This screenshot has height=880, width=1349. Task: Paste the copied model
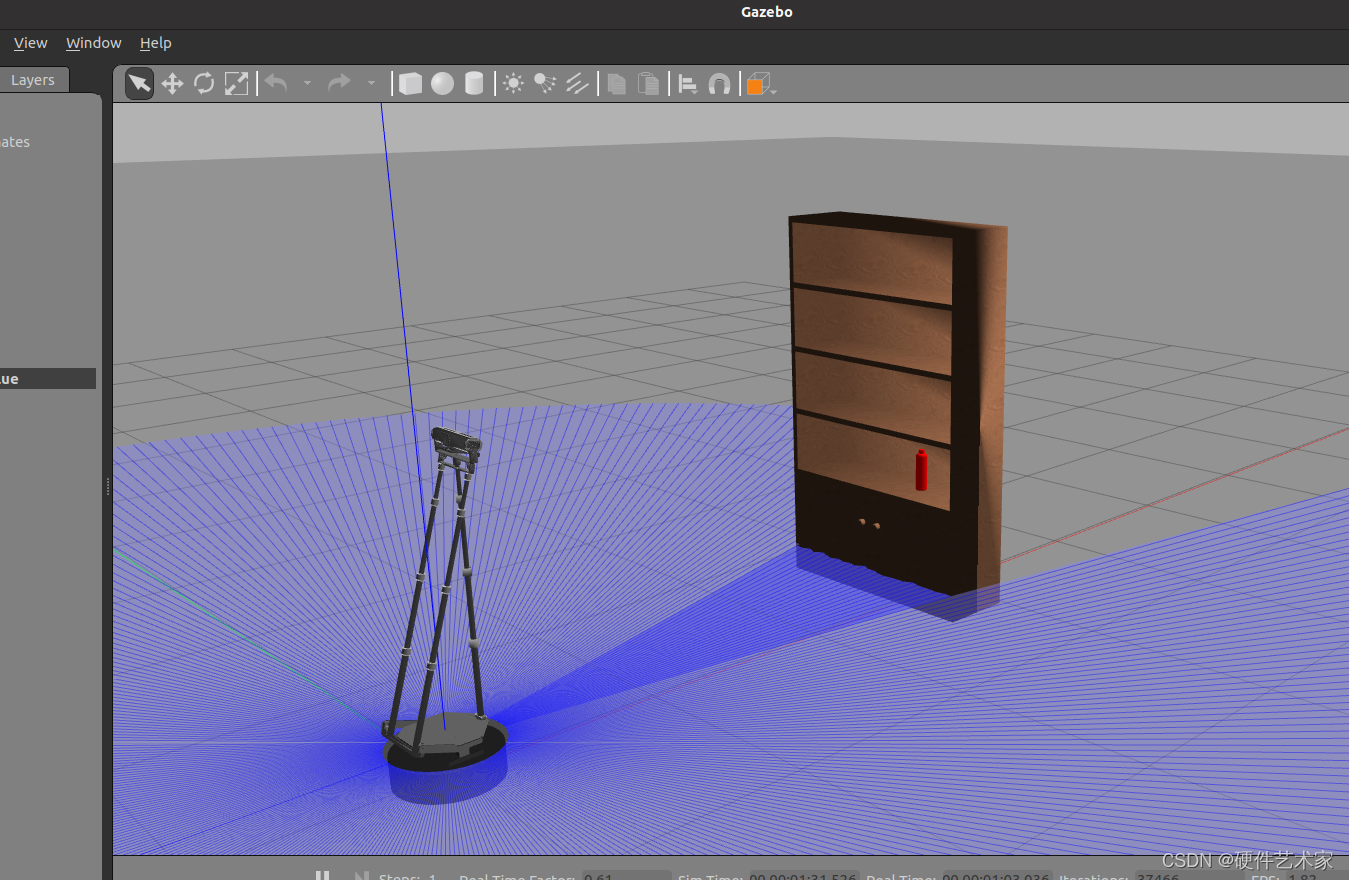pyautogui.click(x=649, y=84)
